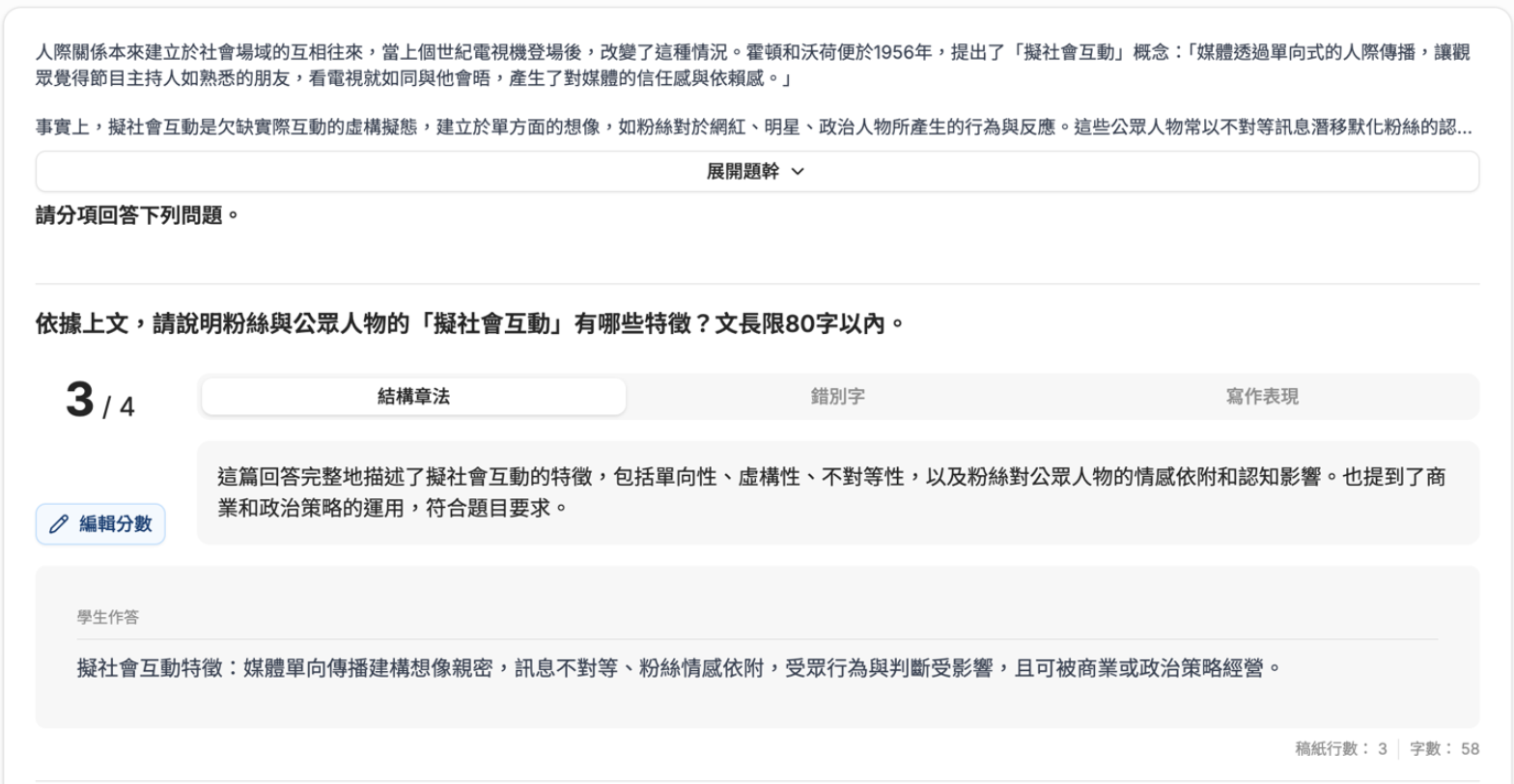Click the 結構章法 feedback comment text
The image size is (1514, 784).
(x=830, y=491)
